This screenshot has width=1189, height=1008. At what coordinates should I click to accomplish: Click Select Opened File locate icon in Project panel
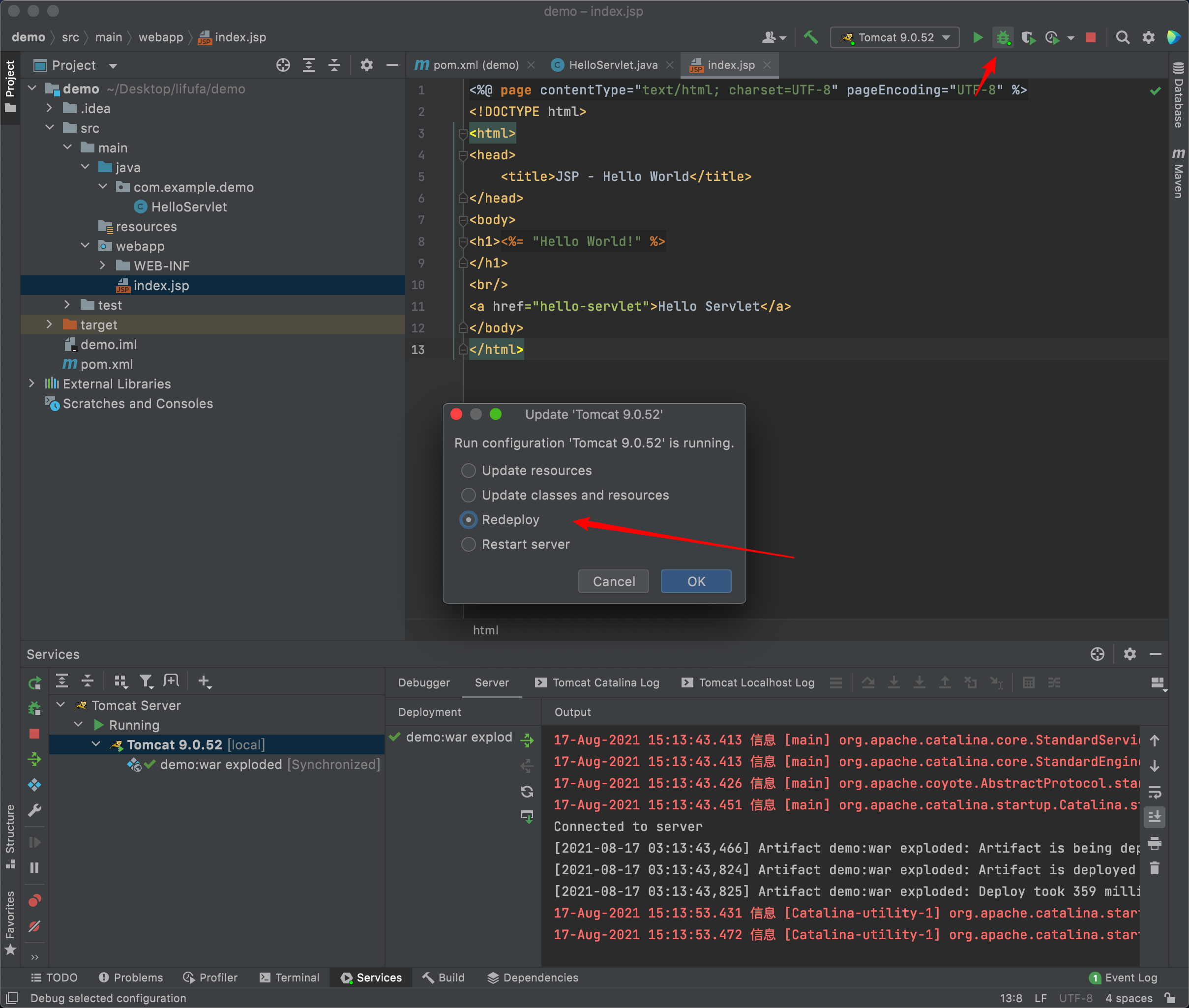[283, 65]
